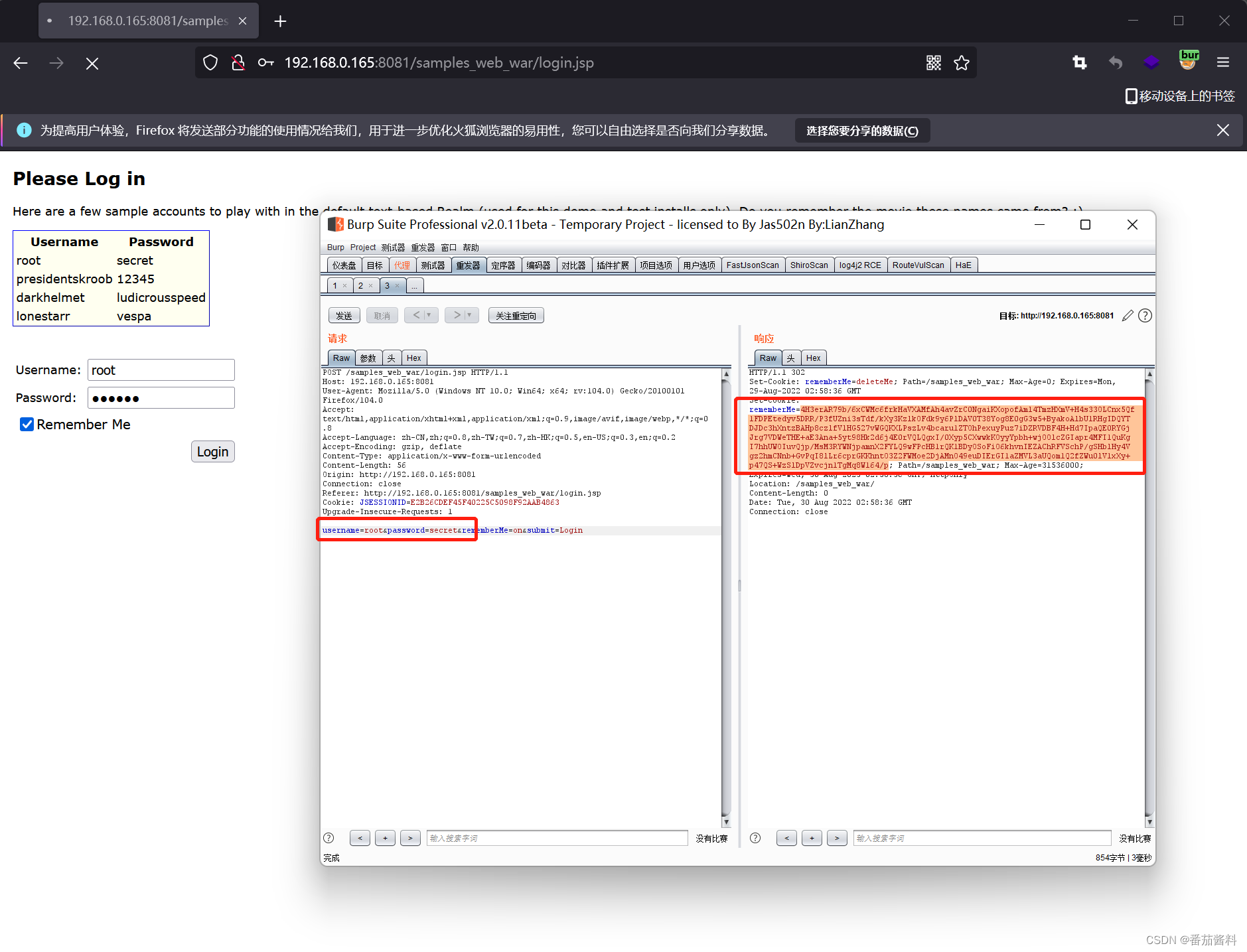Screen dimensions: 1247x952
Task: Switch to the 仪表盘 tab
Action: click(x=344, y=265)
